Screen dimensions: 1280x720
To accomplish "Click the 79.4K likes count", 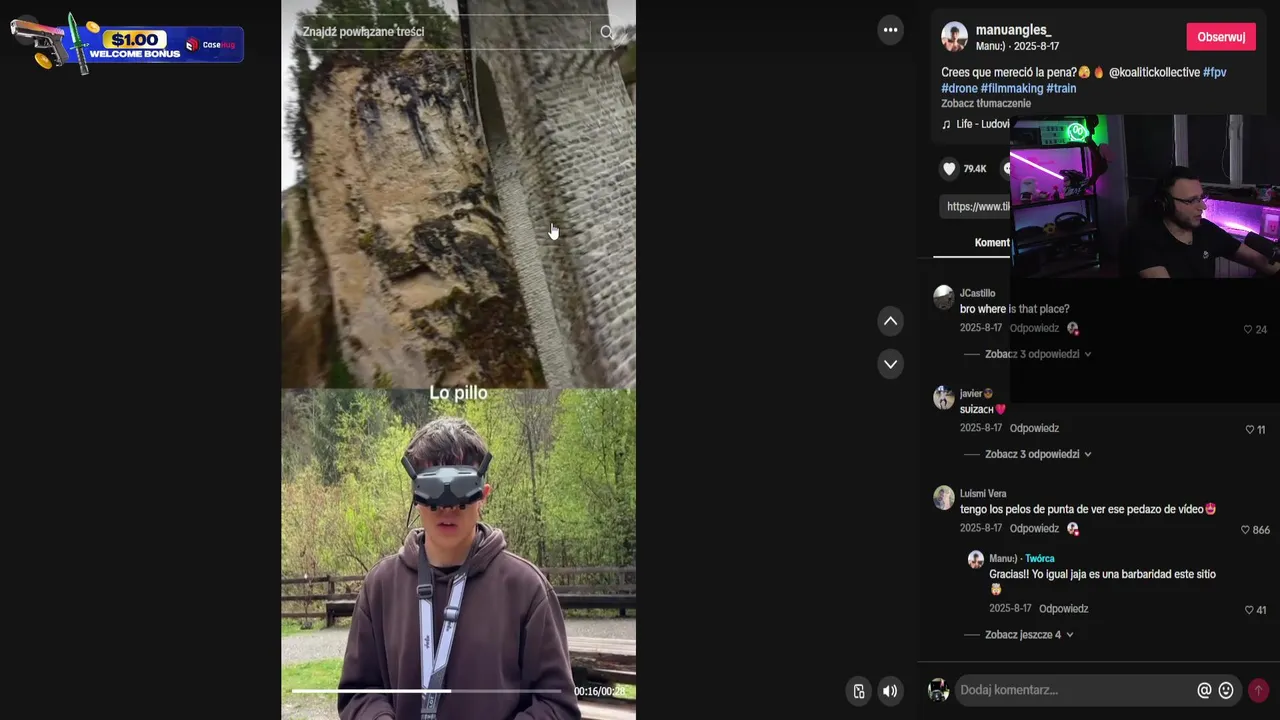I will pyautogui.click(x=975, y=169).
